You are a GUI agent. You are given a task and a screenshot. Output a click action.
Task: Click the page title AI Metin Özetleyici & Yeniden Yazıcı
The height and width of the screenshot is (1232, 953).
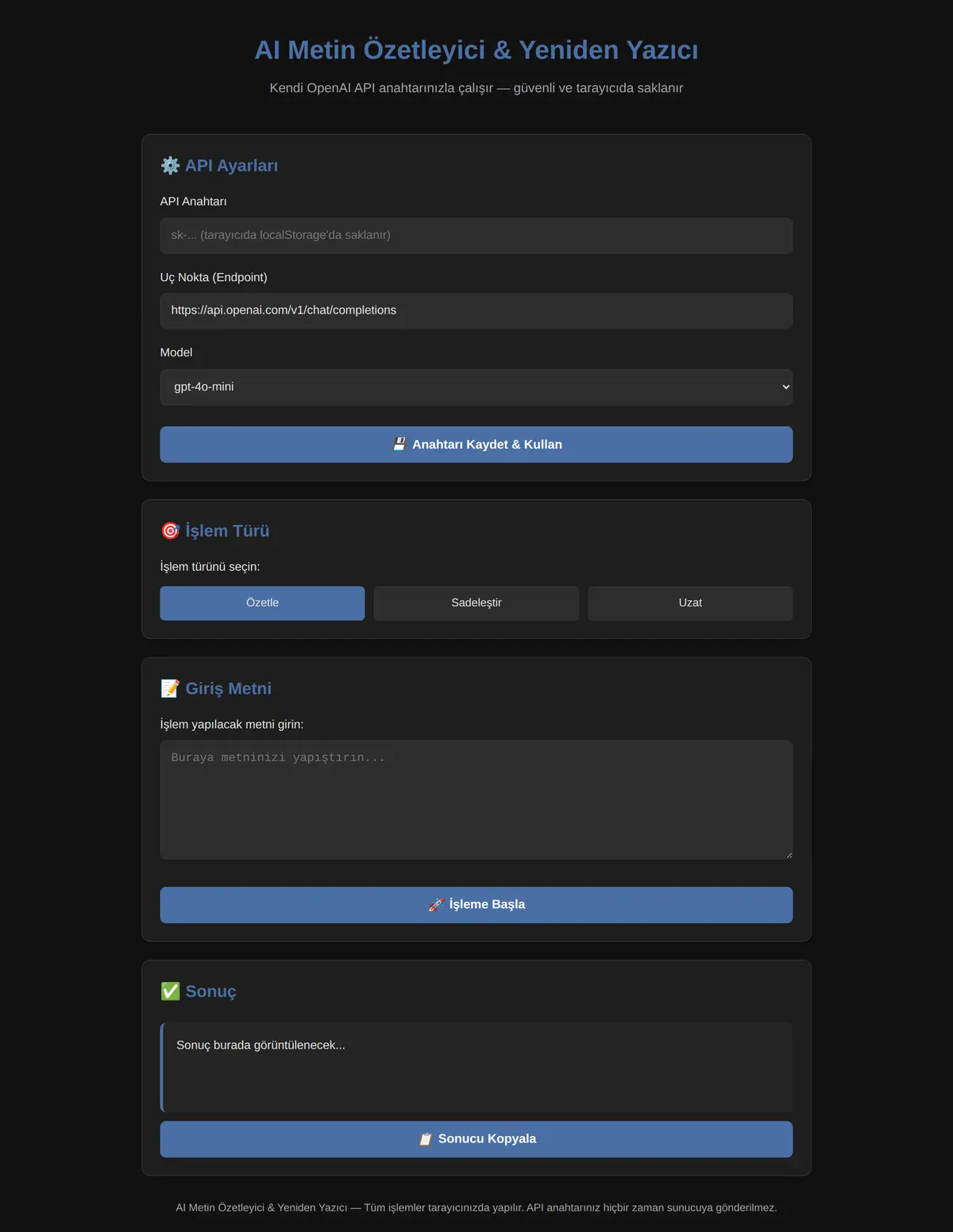coord(476,50)
